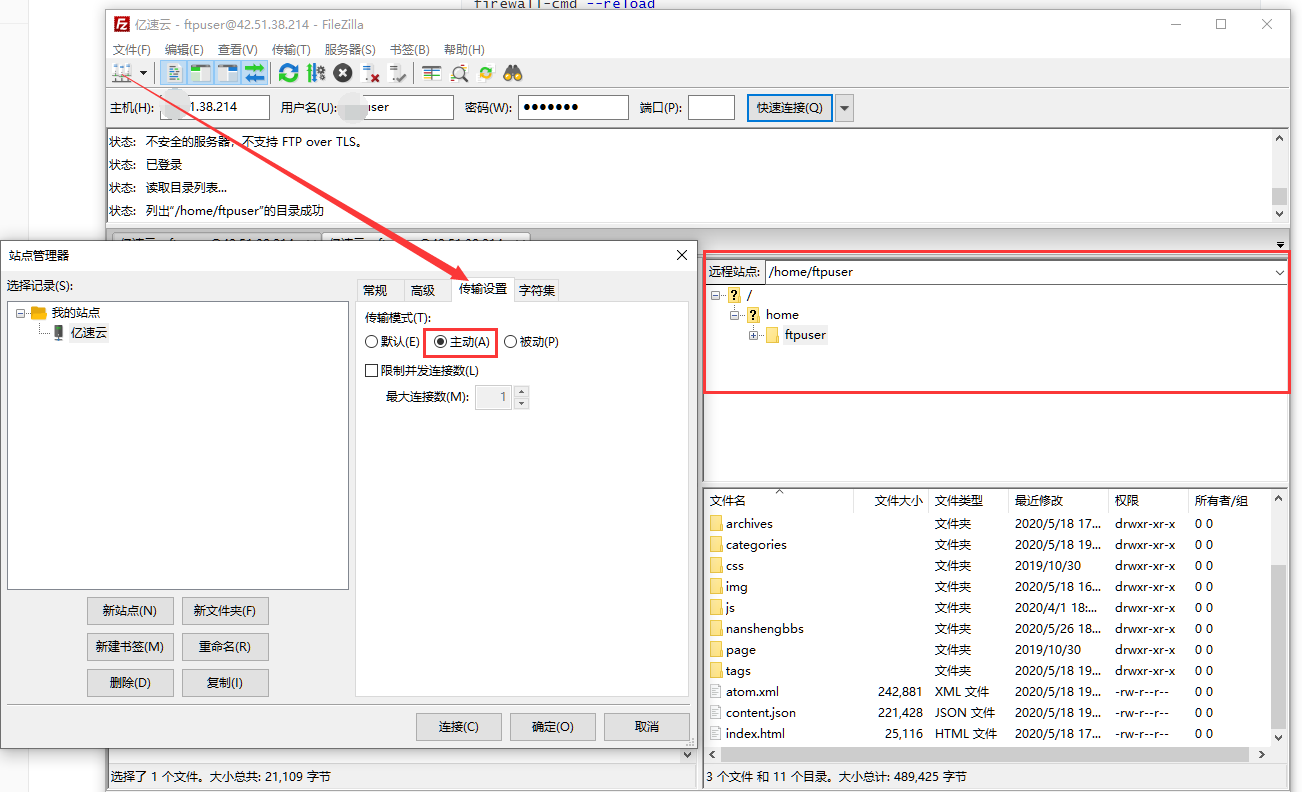
Task: Open dropdown arrow next to 快速连接
Action: tap(845, 107)
